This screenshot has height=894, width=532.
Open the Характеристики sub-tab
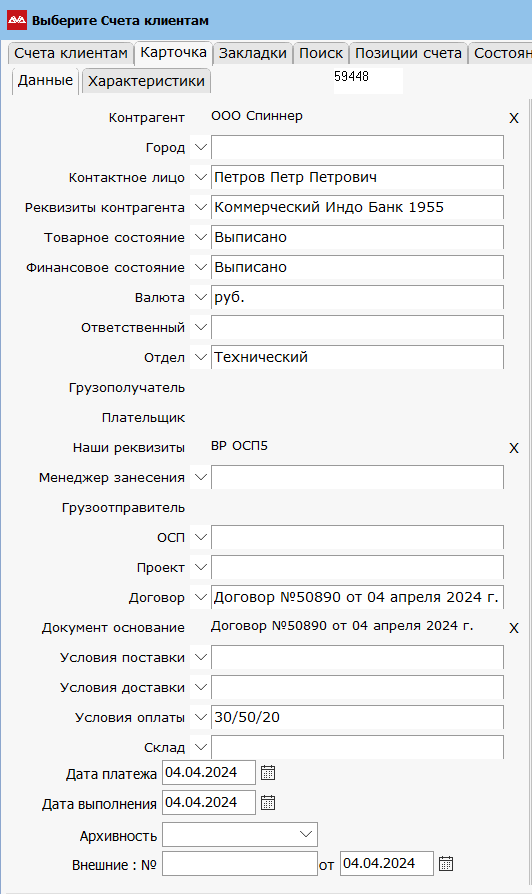pyautogui.click(x=147, y=81)
